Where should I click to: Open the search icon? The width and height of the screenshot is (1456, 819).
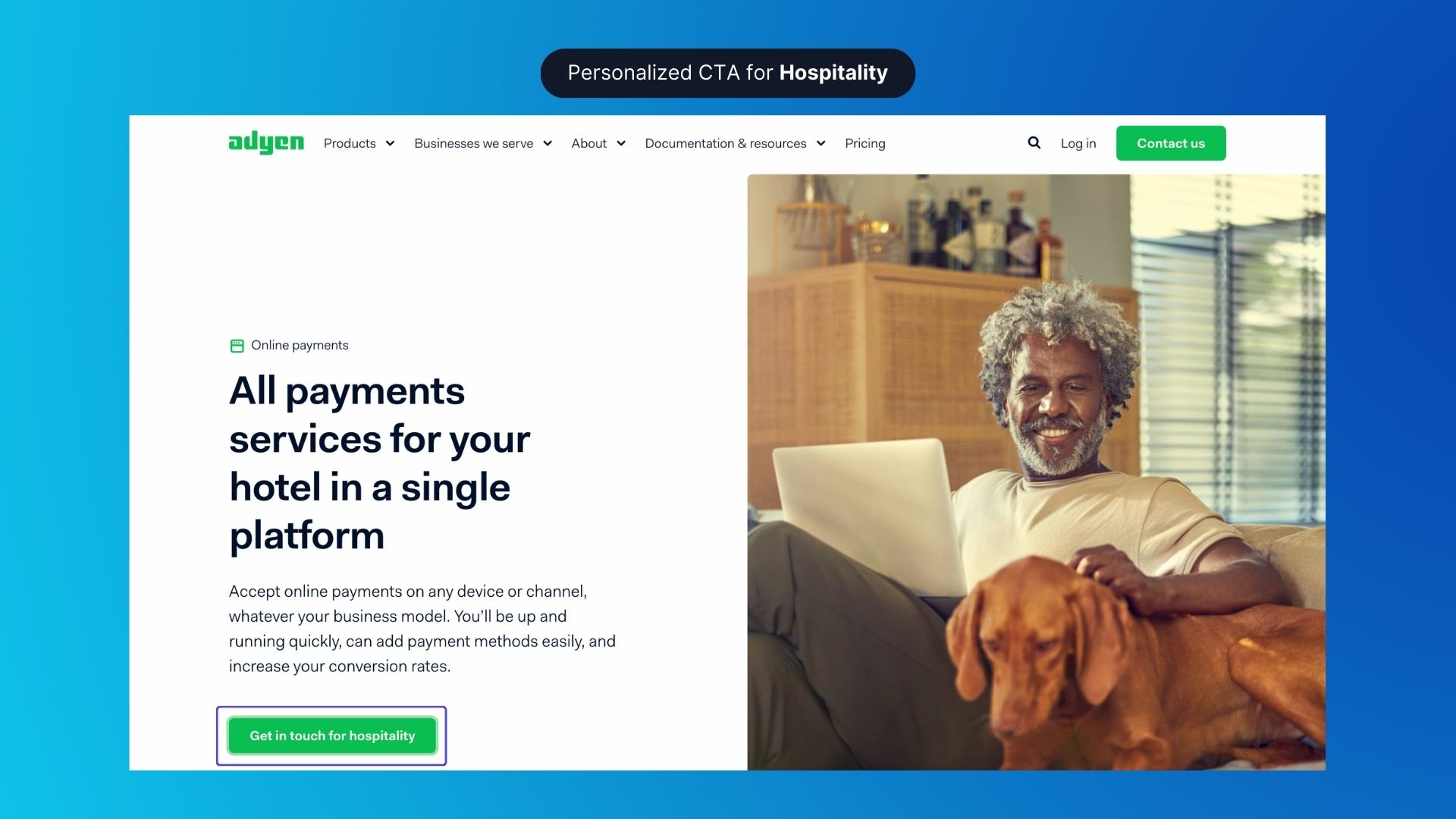pos(1033,142)
